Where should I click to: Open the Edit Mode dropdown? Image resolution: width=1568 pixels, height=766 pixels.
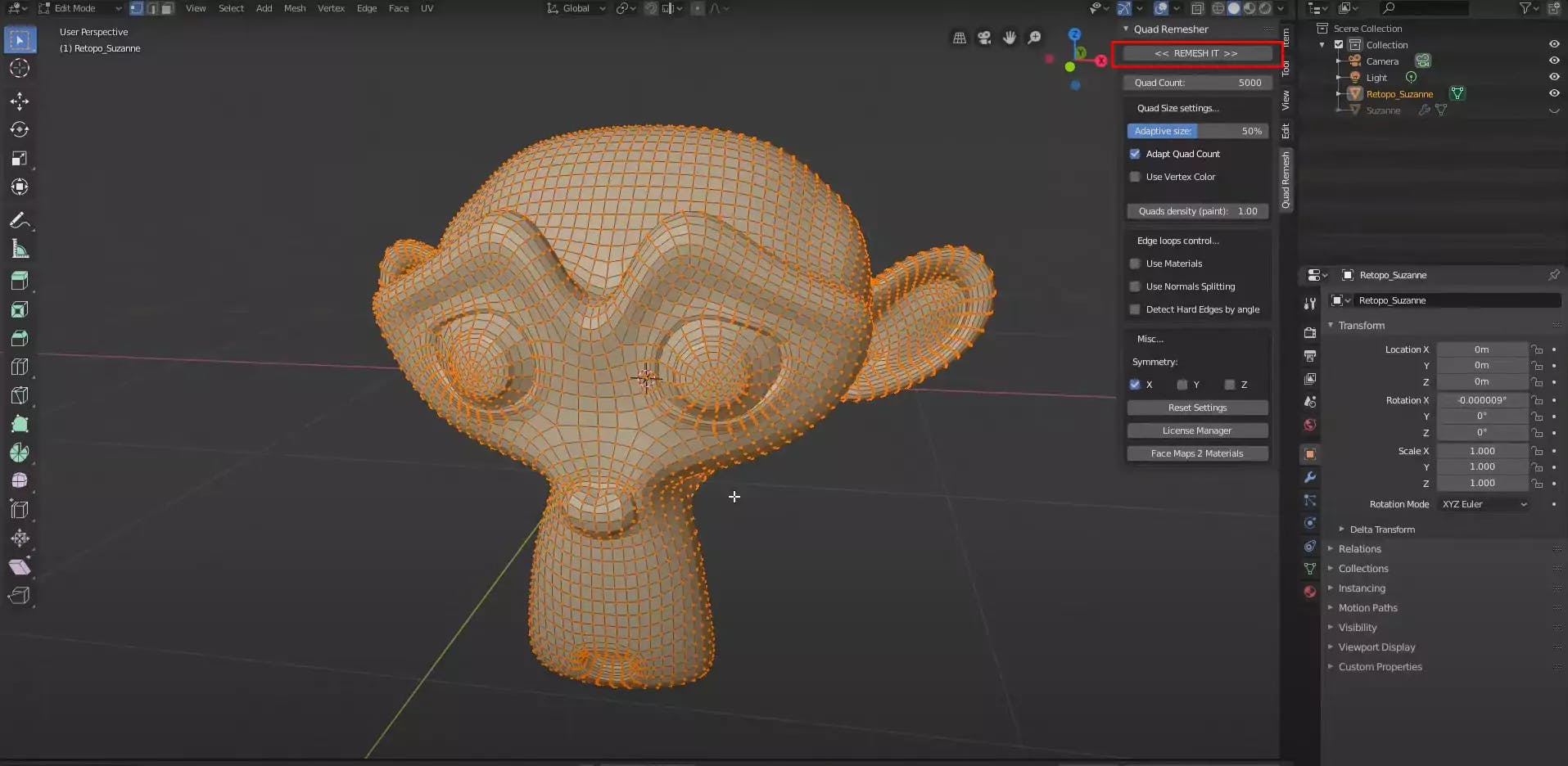(80, 8)
